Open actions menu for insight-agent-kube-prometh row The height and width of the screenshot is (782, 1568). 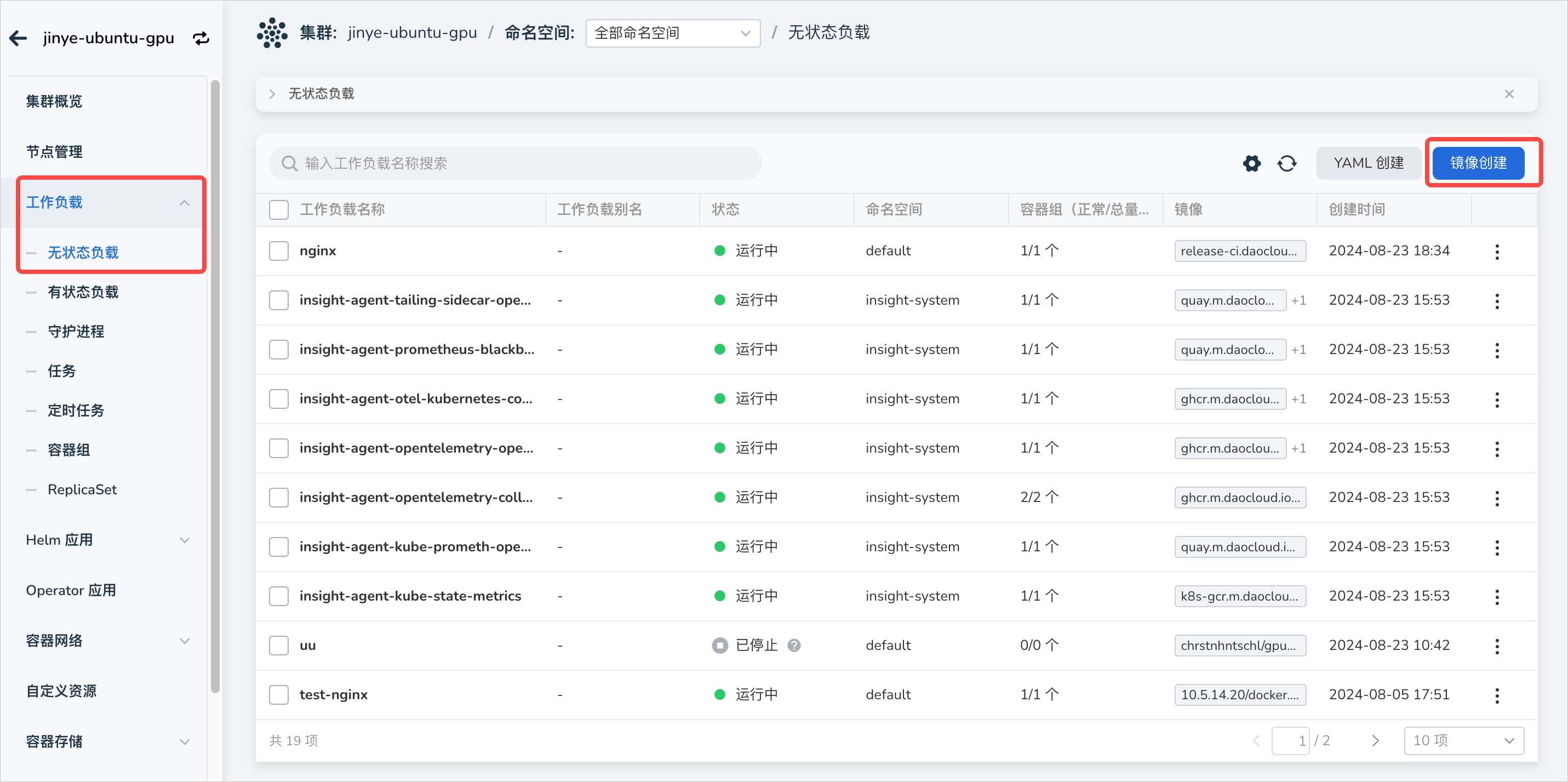[x=1497, y=547]
